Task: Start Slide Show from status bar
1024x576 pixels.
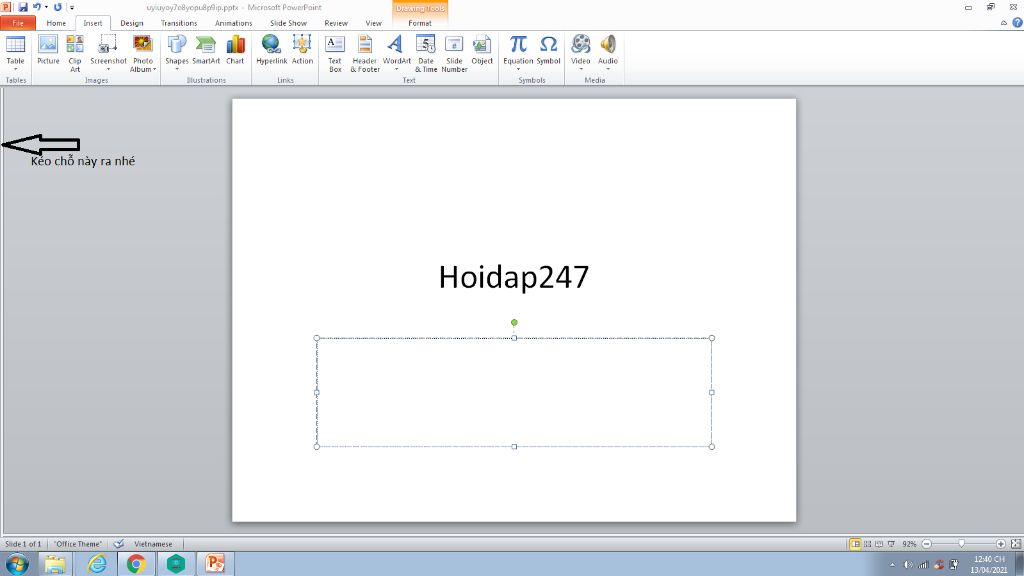Action: [891, 543]
